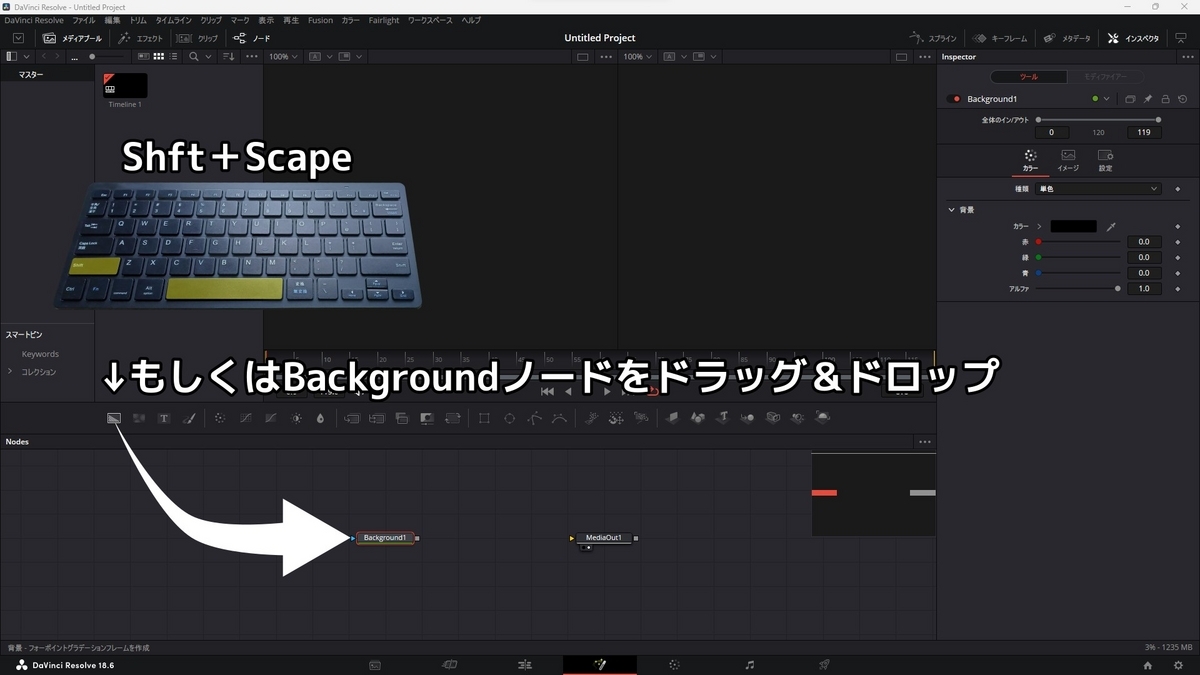Add Polygon mask tool from toolbar
Viewport: 1200px width, 675px height.
click(534, 418)
